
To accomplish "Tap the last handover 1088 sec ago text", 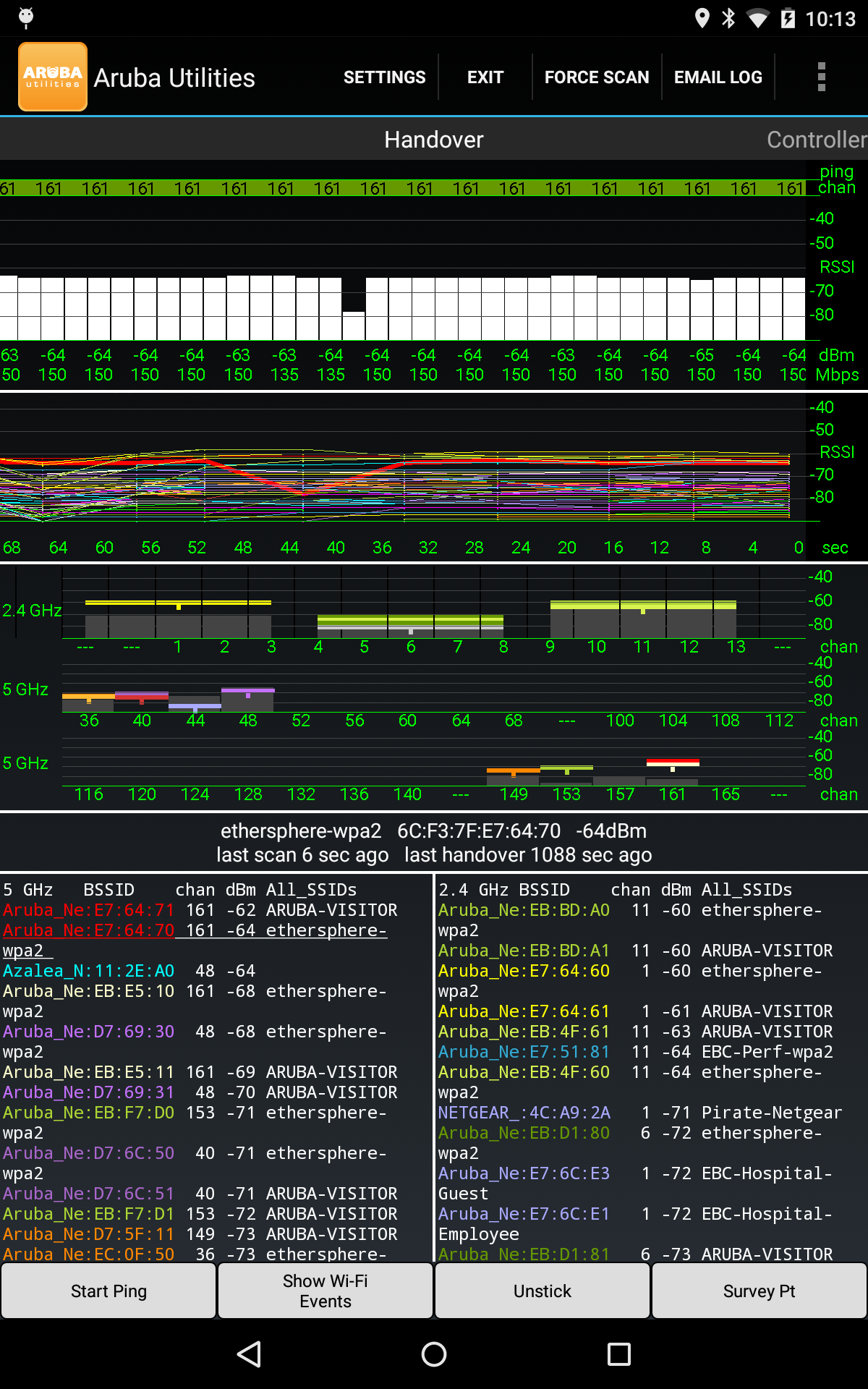I will point(528,855).
